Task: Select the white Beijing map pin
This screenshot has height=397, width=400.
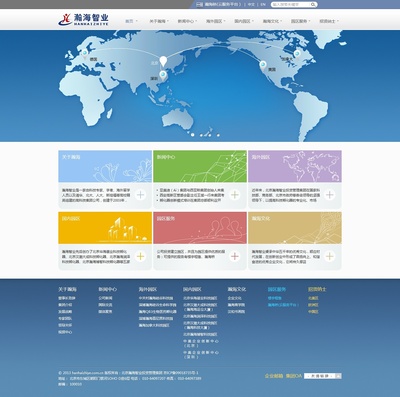Action: (x=163, y=62)
